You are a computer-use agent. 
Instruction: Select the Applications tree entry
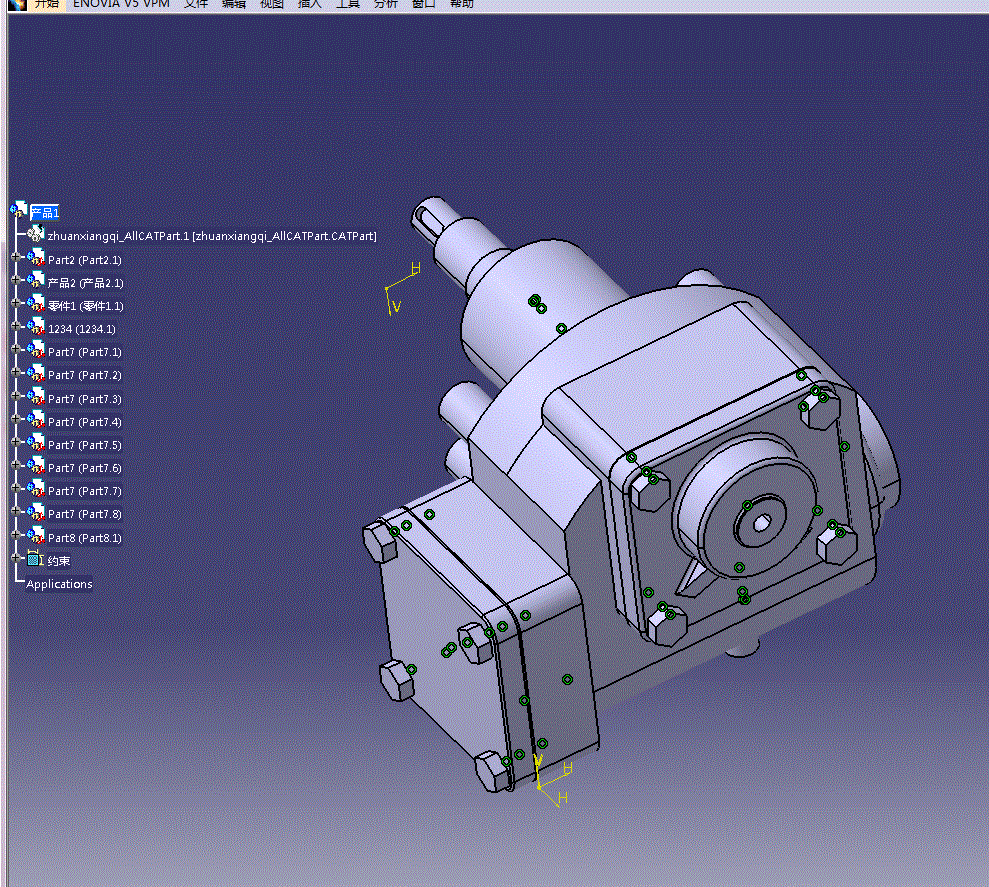point(59,584)
